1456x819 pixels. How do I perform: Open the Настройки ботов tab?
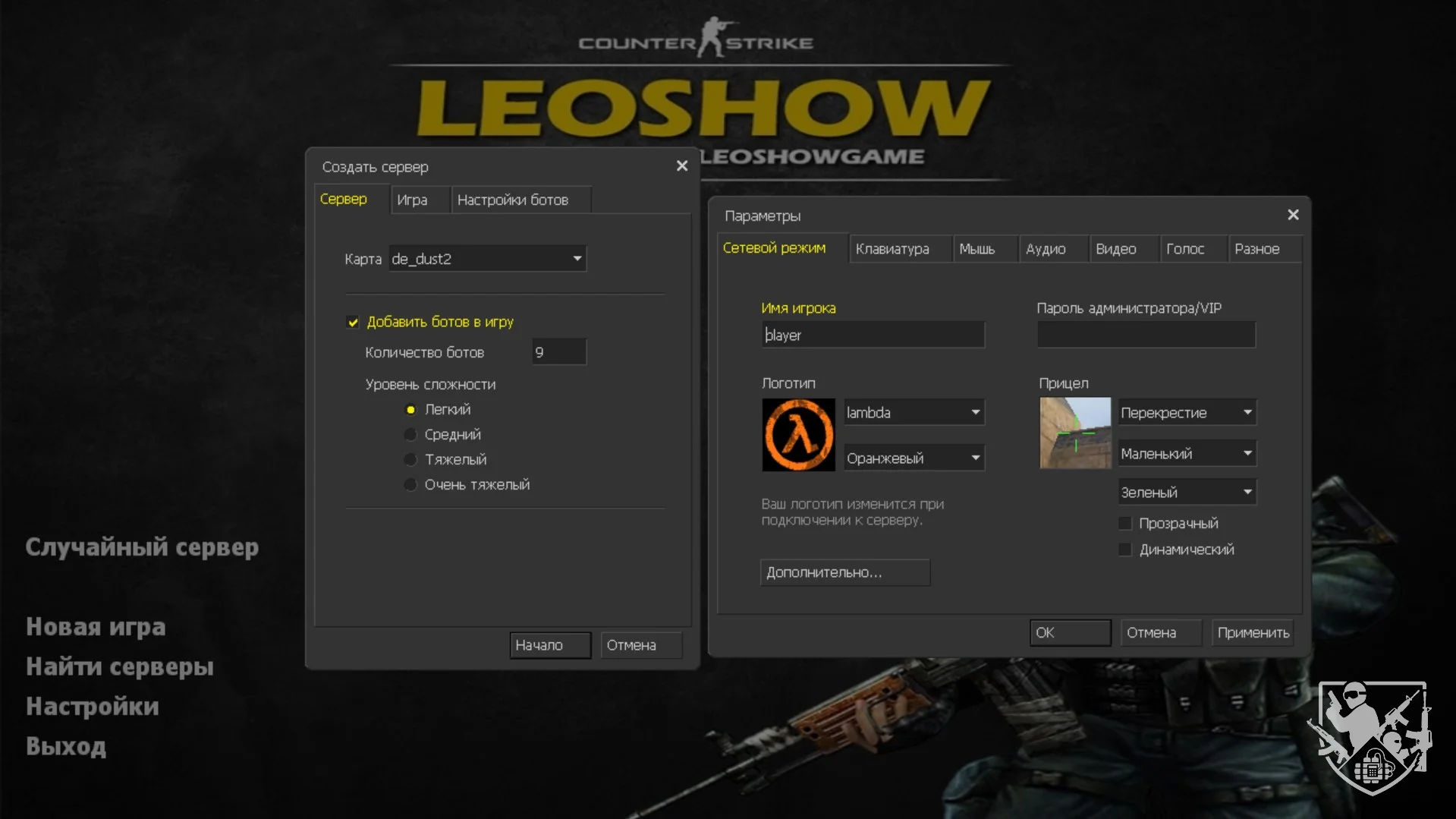[x=513, y=200]
